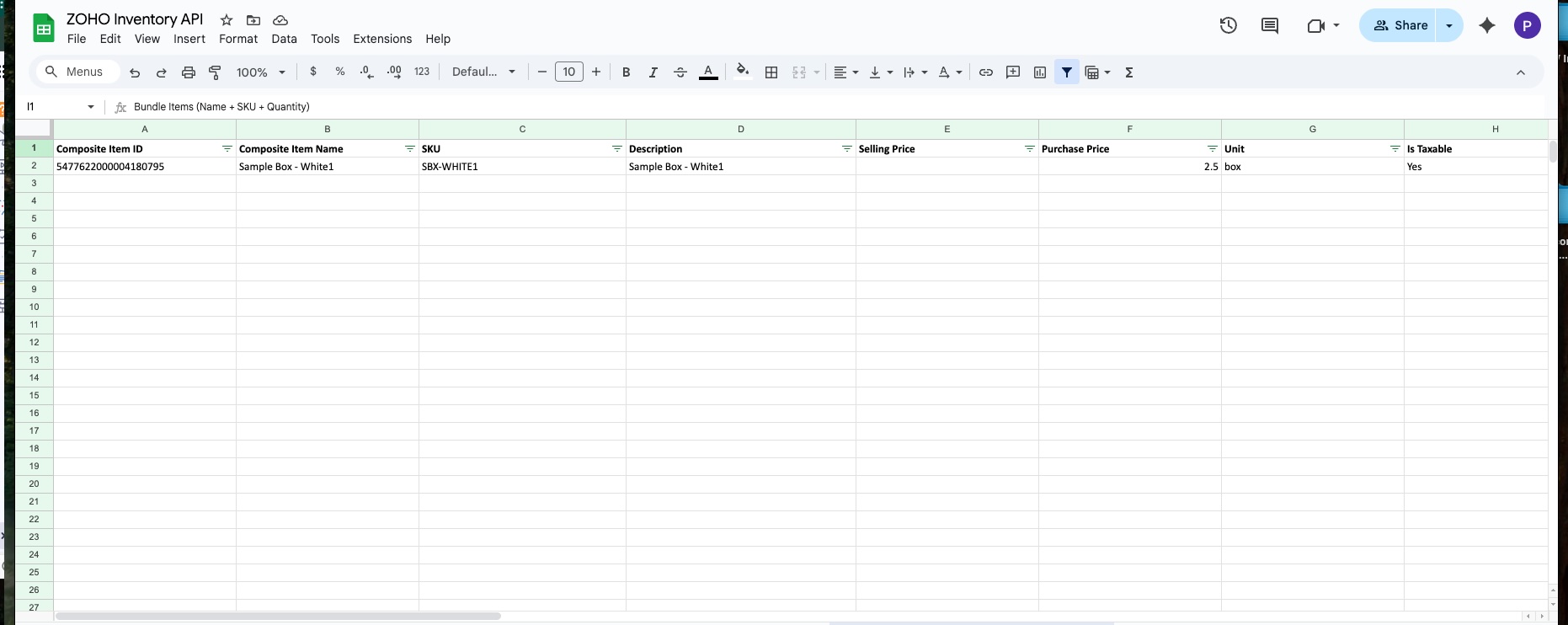Open the Edit menu

click(110, 39)
